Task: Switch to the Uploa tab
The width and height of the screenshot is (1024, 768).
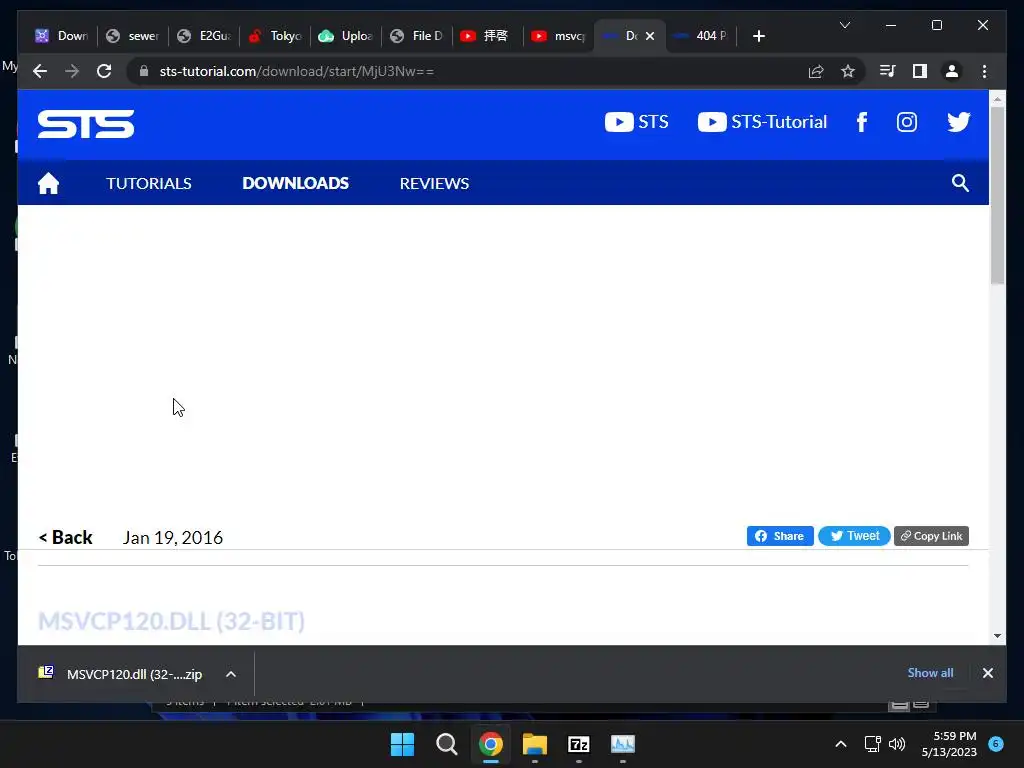Action: 346,36
